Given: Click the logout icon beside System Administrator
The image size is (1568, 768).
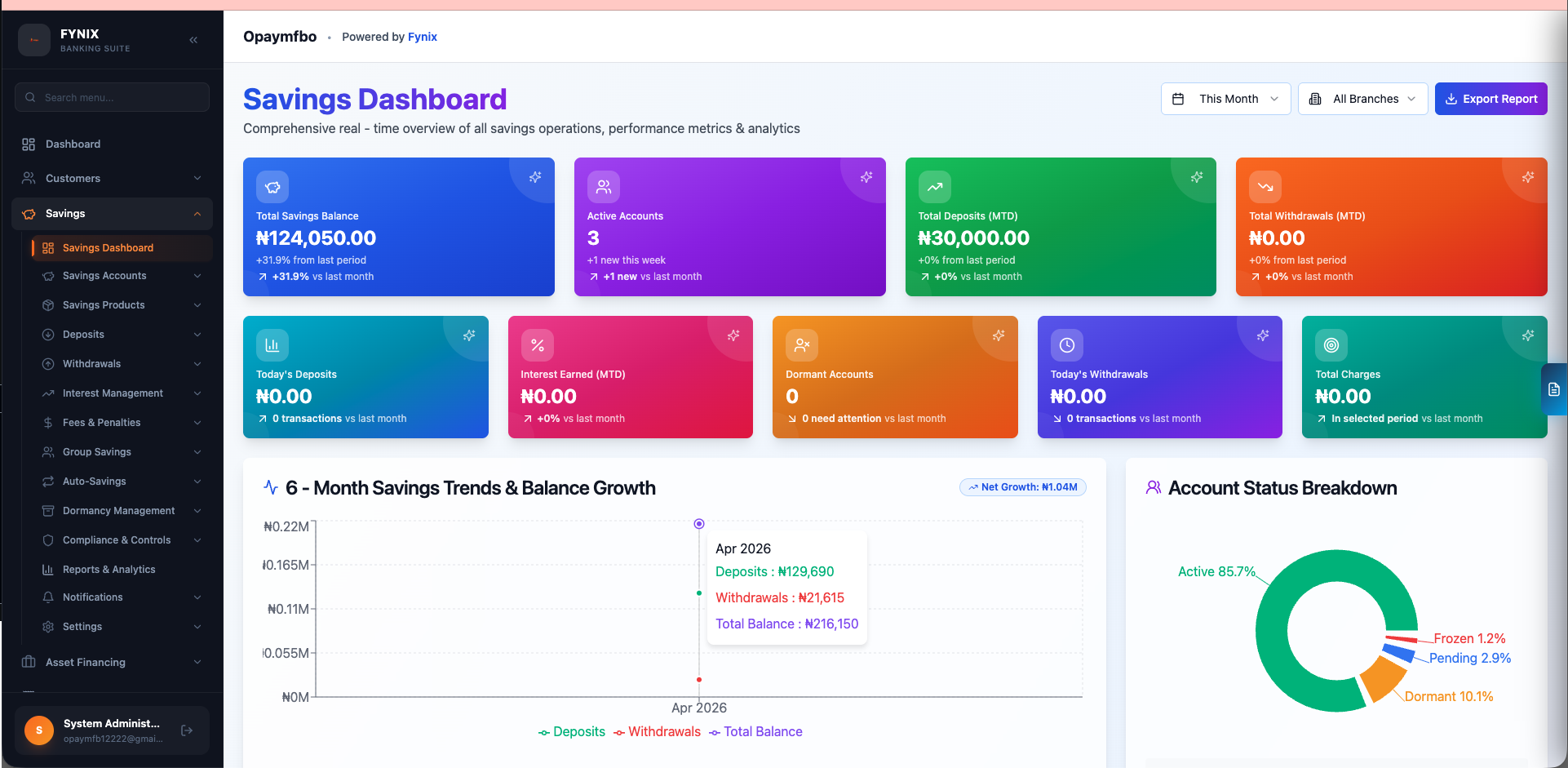Looking at the screenshot, I should [187, 730].
